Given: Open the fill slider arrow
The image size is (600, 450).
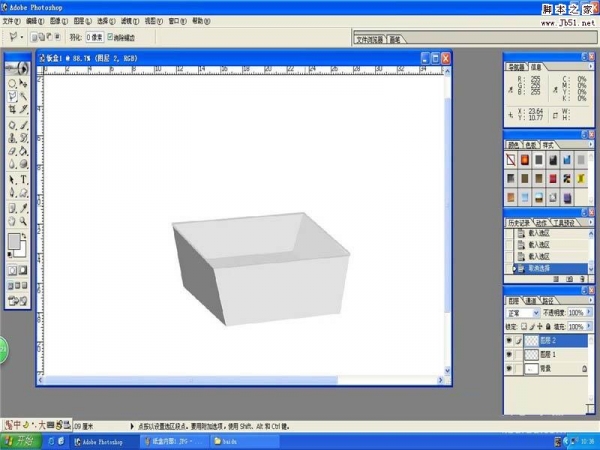Looking at the screenshot, I should pos(589,326).
